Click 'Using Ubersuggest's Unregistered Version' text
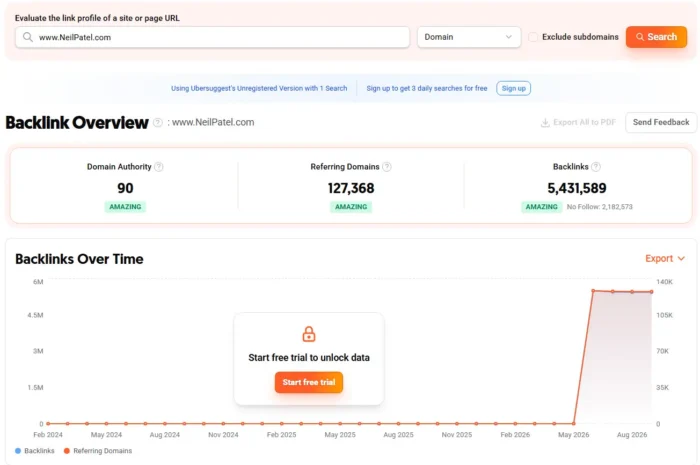This screenshot has width=700, height=465. 259,88
